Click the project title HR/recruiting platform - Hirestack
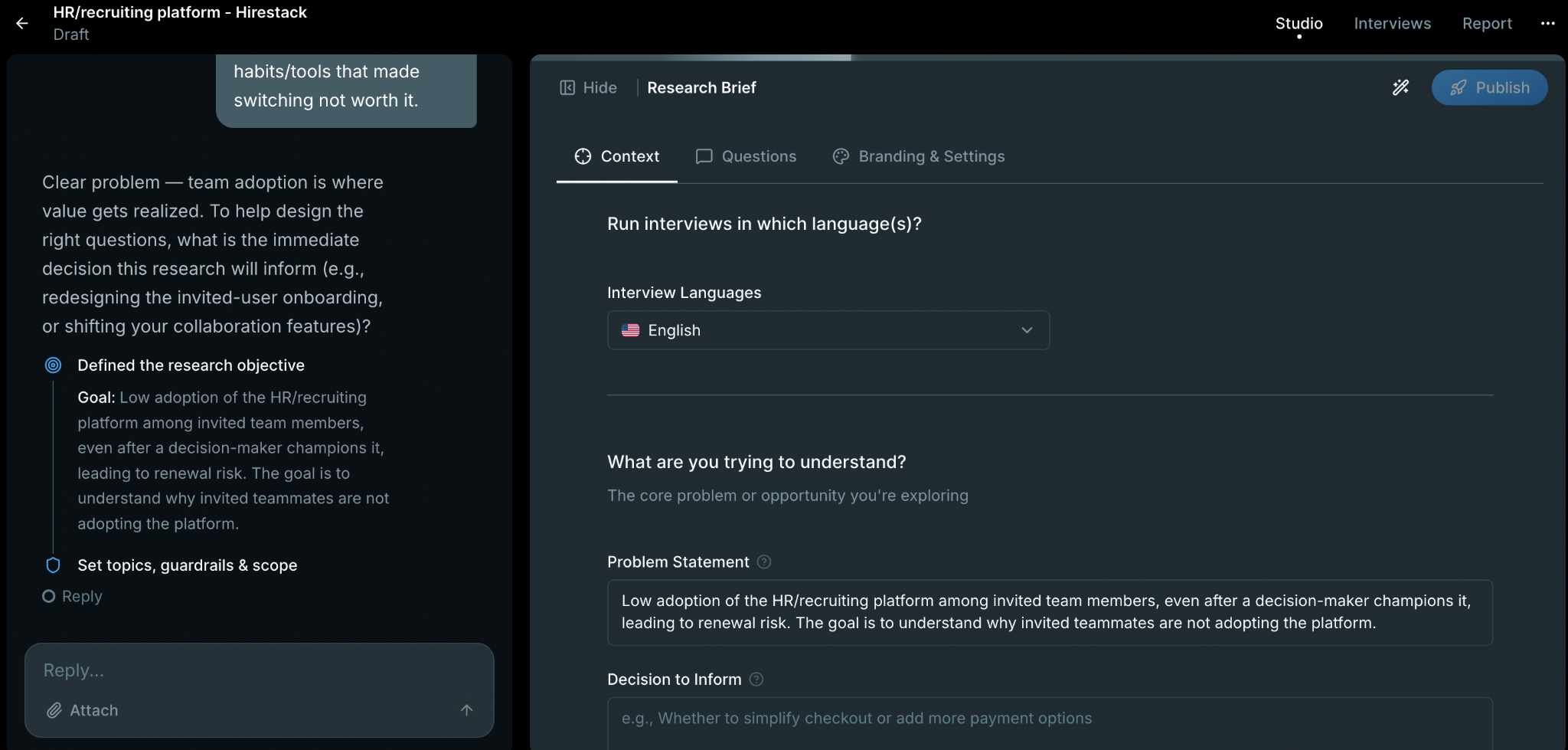The height and width of the screenshot is (750, 1568). click(180, 12)
